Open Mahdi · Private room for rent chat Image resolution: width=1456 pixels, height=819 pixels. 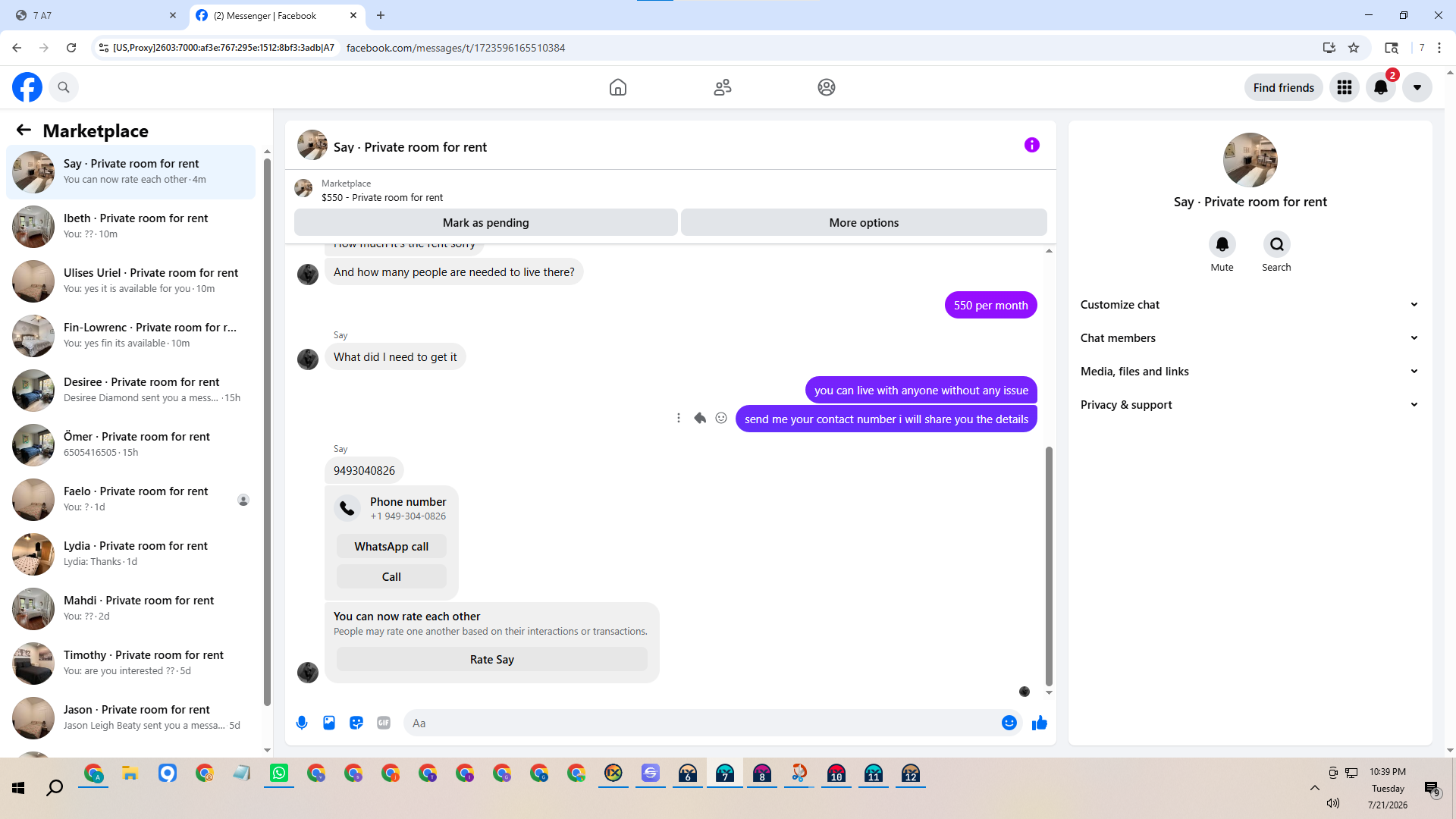tap(131, 609)
